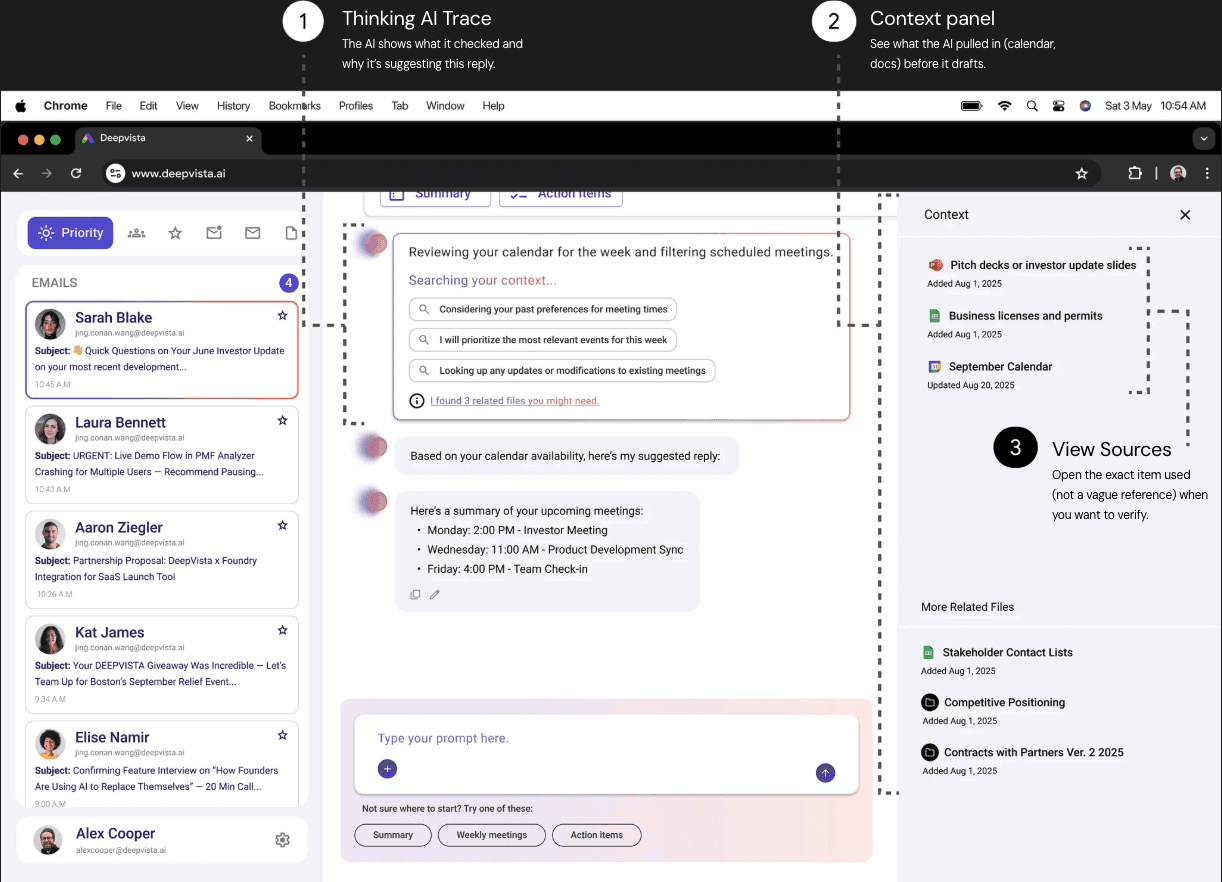Open the Chrome extensions puzzle icon

[1135, 173]
